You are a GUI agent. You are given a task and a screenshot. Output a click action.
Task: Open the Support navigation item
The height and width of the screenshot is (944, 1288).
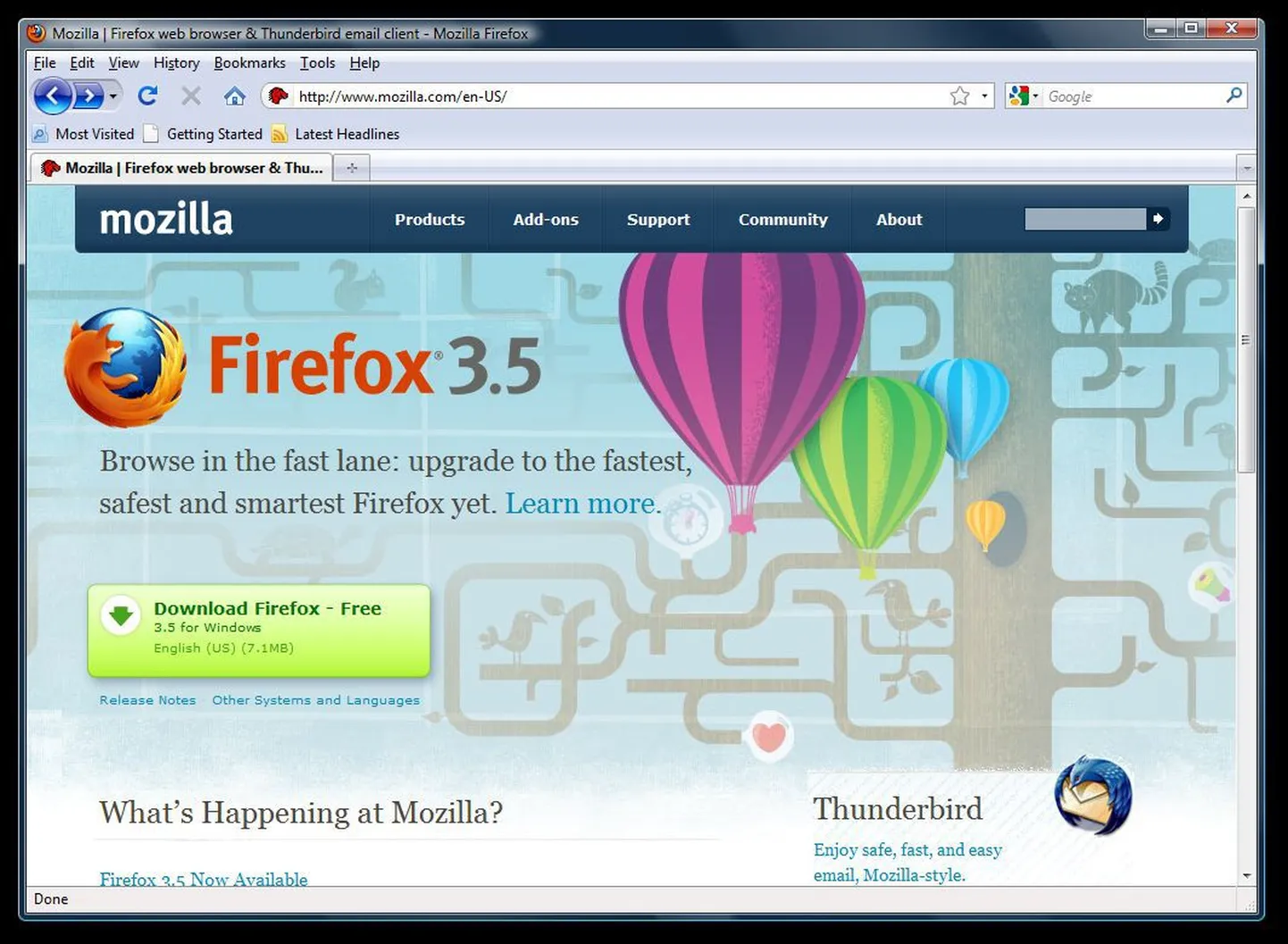click(658, 220)
